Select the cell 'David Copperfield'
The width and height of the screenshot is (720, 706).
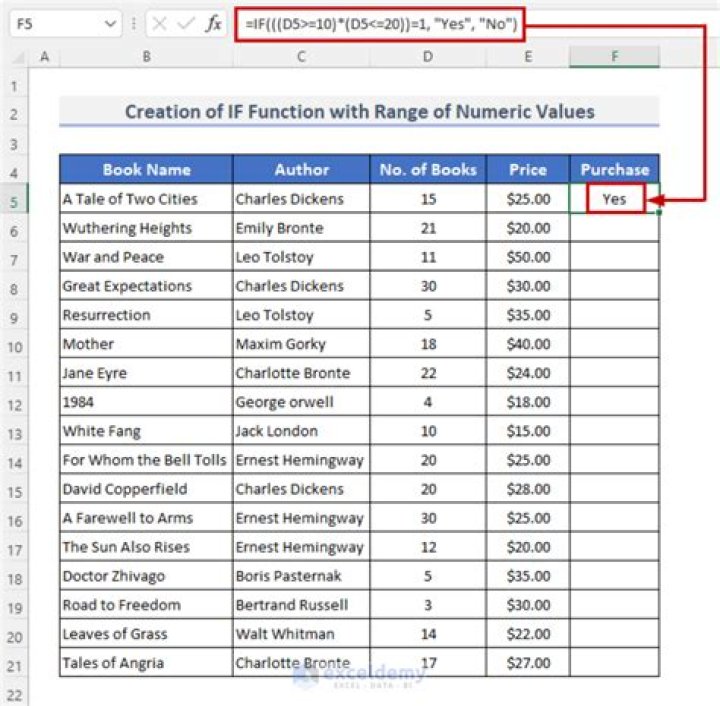(x=146, y=488)
